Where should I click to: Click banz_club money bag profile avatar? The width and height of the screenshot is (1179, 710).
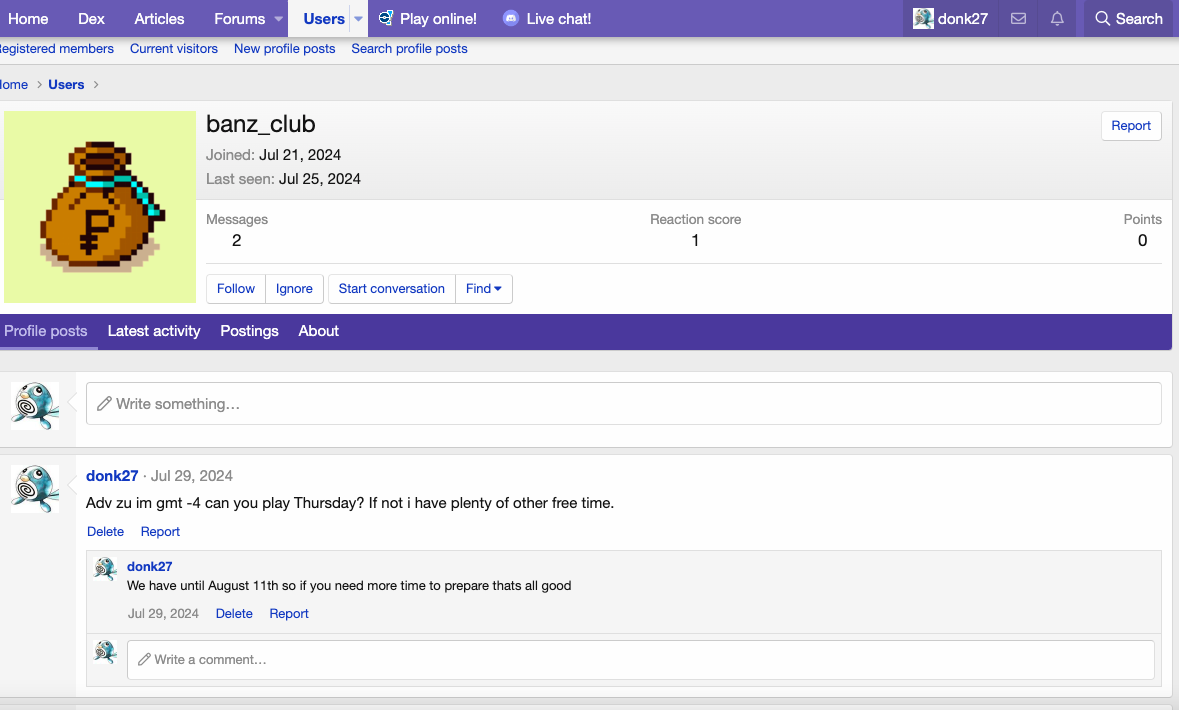pos(100,207)
